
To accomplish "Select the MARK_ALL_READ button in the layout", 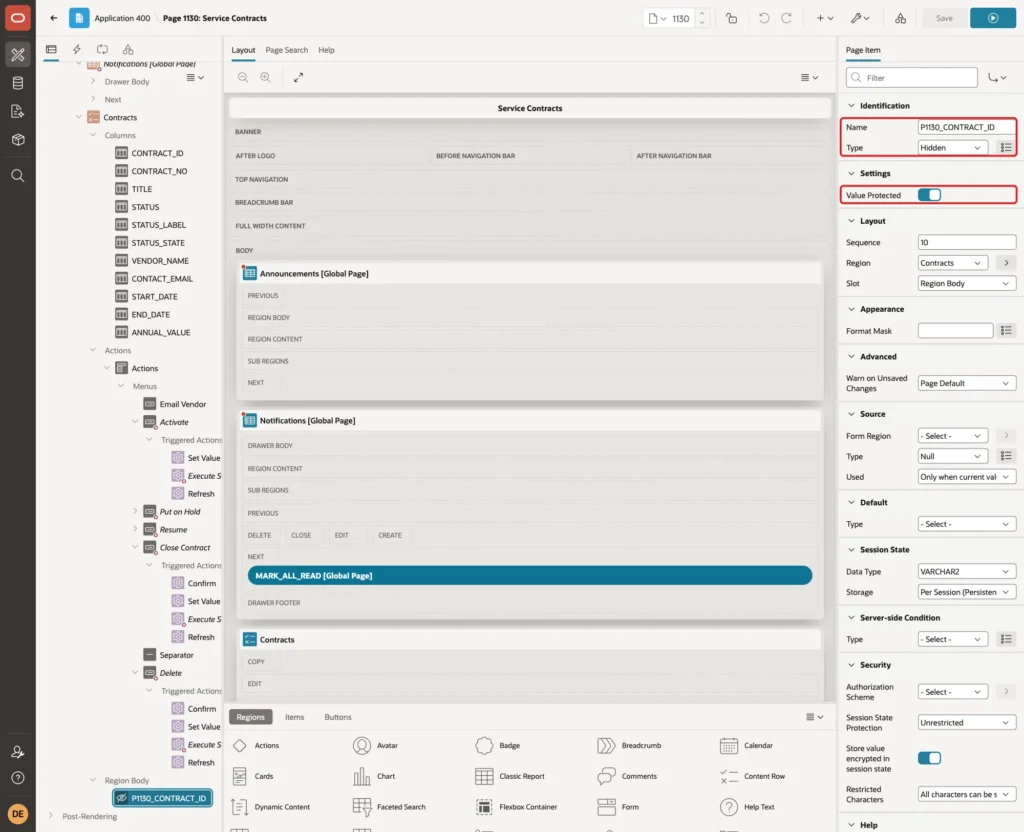I will (530, 575).
